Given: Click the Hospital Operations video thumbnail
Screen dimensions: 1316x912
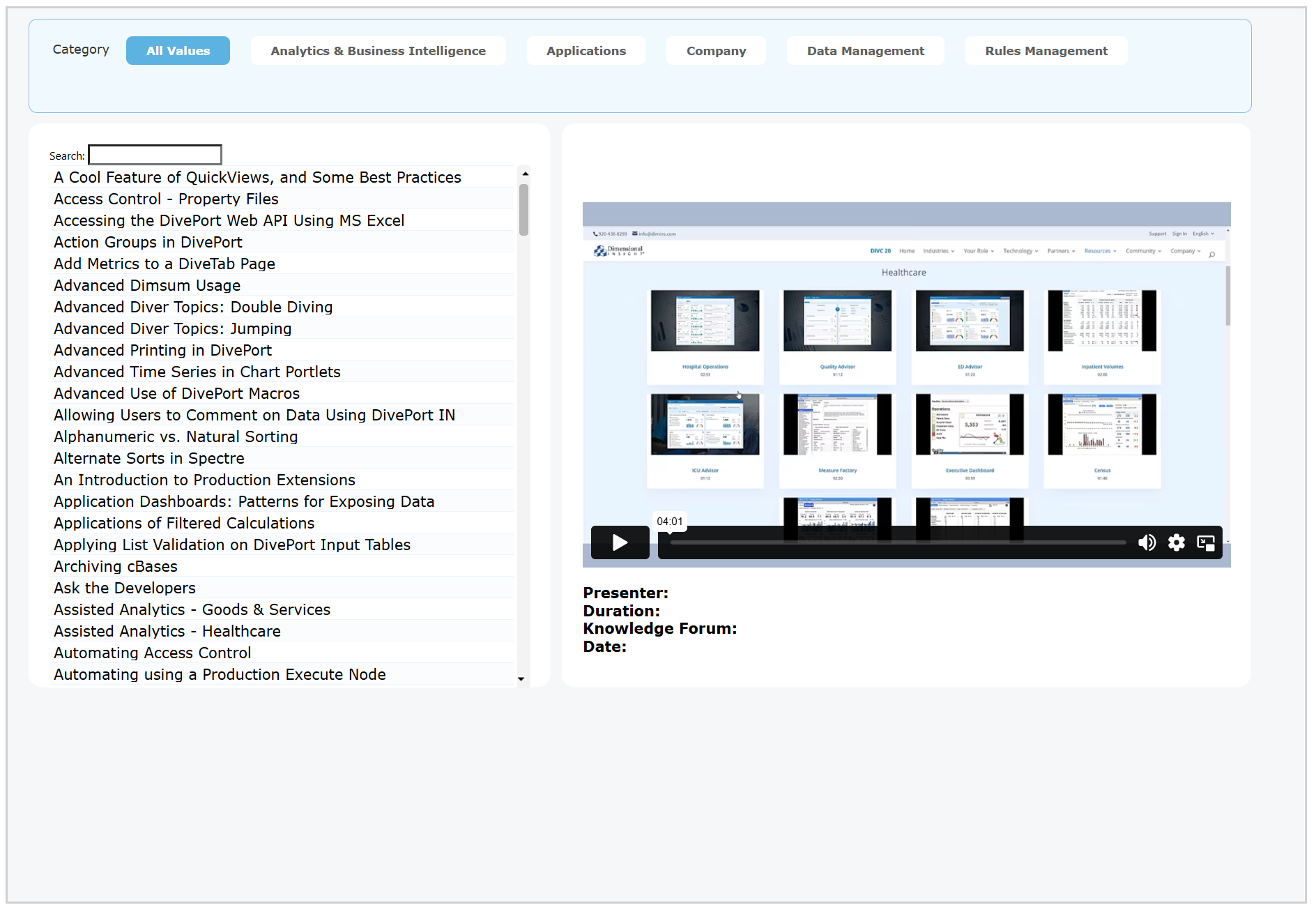Looking at the screenshot, I should pyautogui.click(x=705, y=321).
